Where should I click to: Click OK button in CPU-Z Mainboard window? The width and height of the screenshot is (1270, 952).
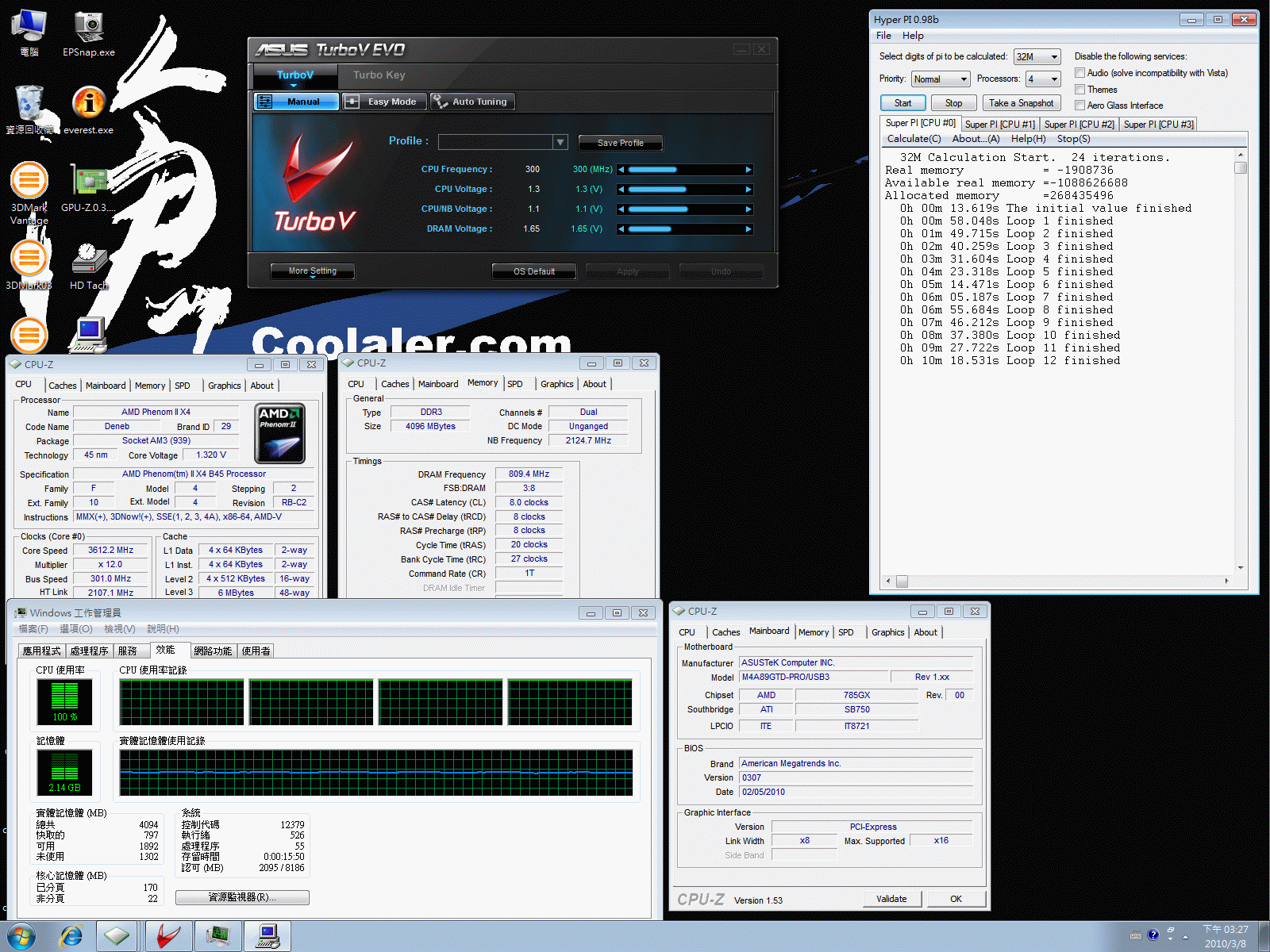(x=956, y=899)
